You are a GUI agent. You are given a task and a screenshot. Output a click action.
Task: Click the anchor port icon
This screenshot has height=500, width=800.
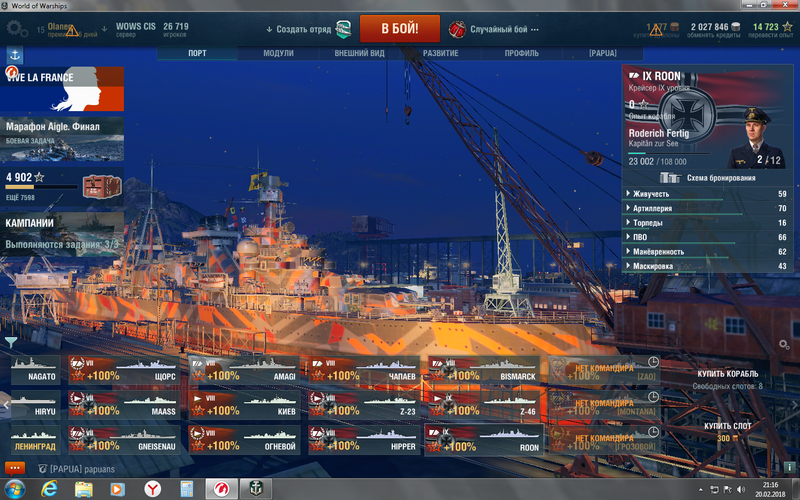pyautogui.click(x=15, y=55)
